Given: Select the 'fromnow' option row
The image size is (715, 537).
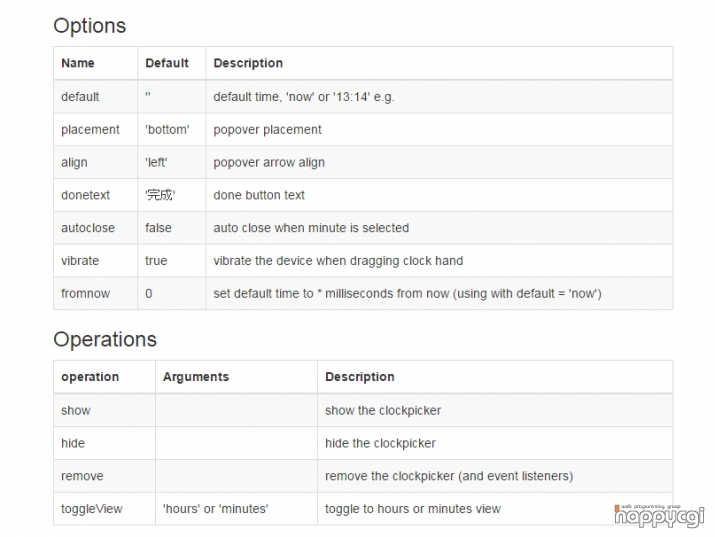Looking at the screenshot, I should coord(363,294).
